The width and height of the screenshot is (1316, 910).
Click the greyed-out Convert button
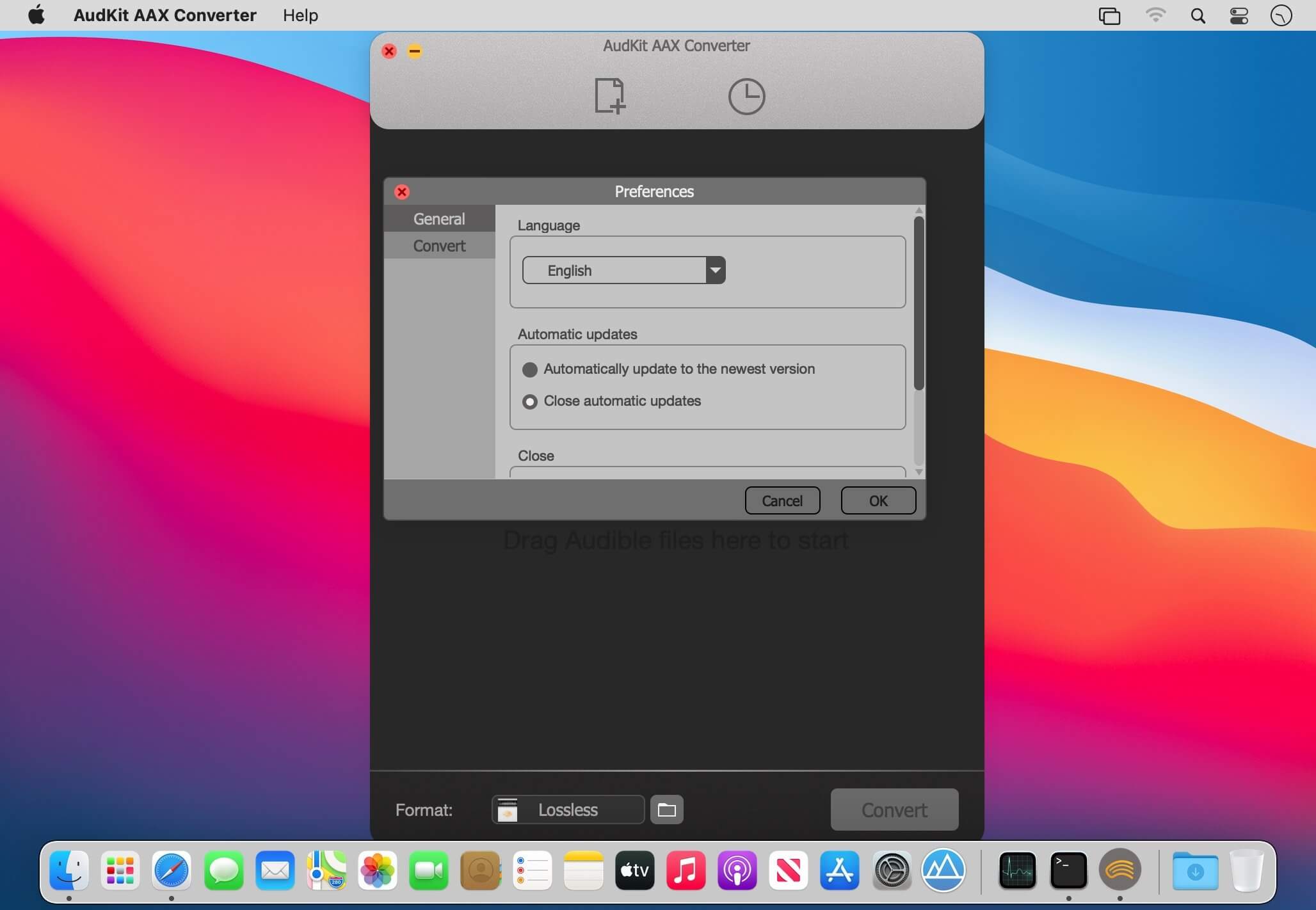[894, 810]
